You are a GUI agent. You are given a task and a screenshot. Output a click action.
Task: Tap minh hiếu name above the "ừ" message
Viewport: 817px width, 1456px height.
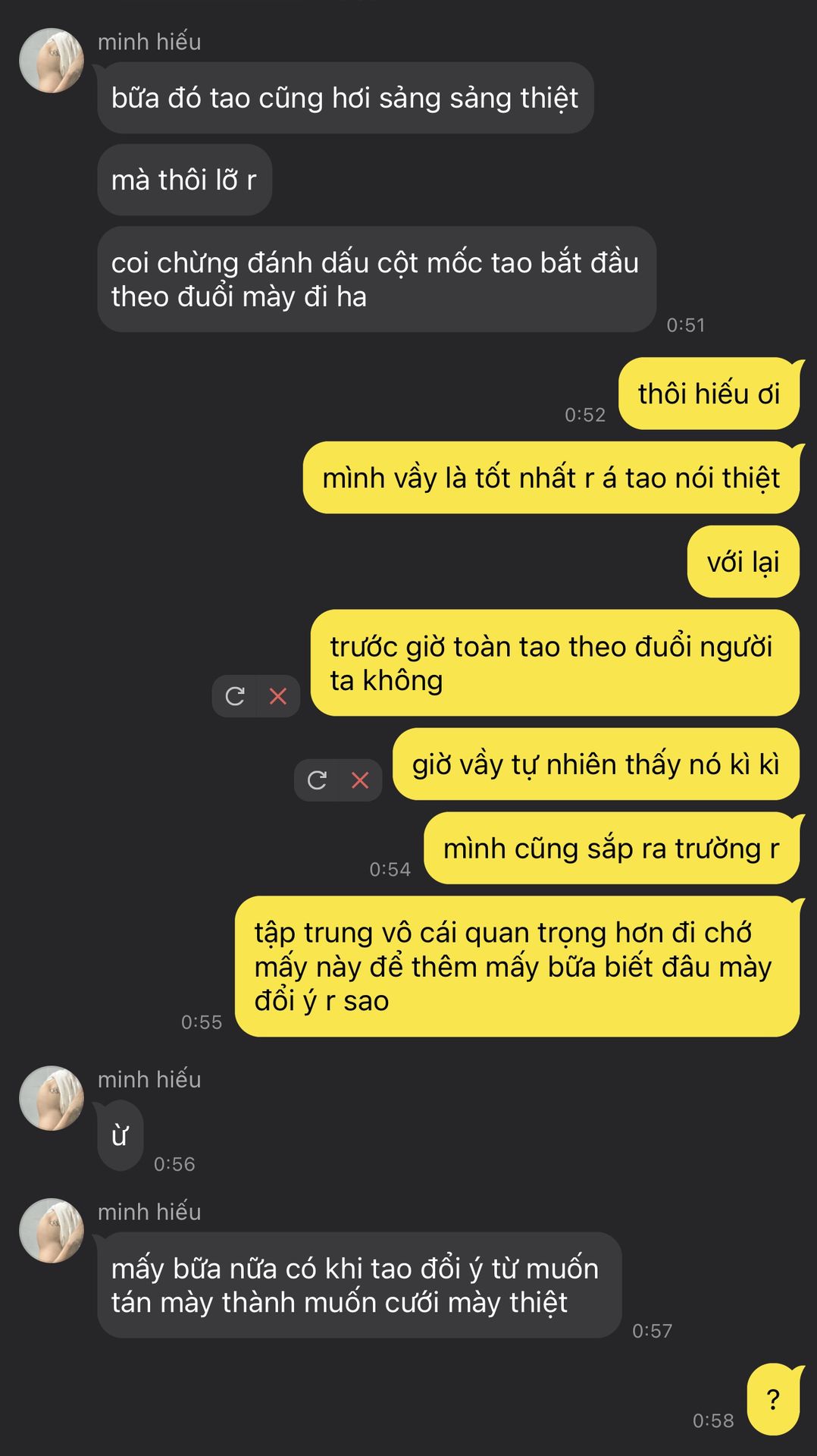click(149, 1079)
